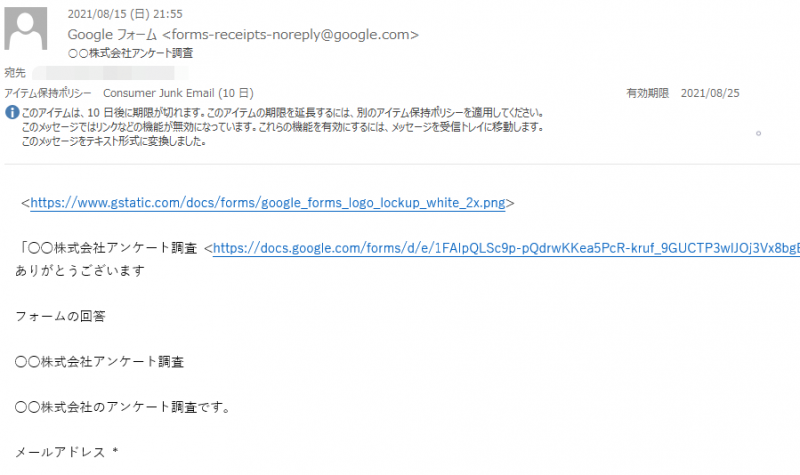Screen dimensions: 800x475
Task: Click the email subject ○○株式会社アンケート調査
Action: 131,53
